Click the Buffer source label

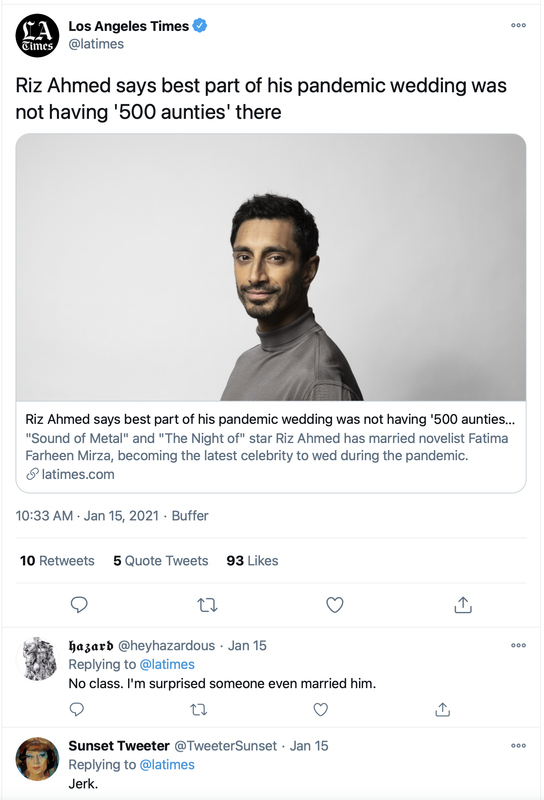190,516
